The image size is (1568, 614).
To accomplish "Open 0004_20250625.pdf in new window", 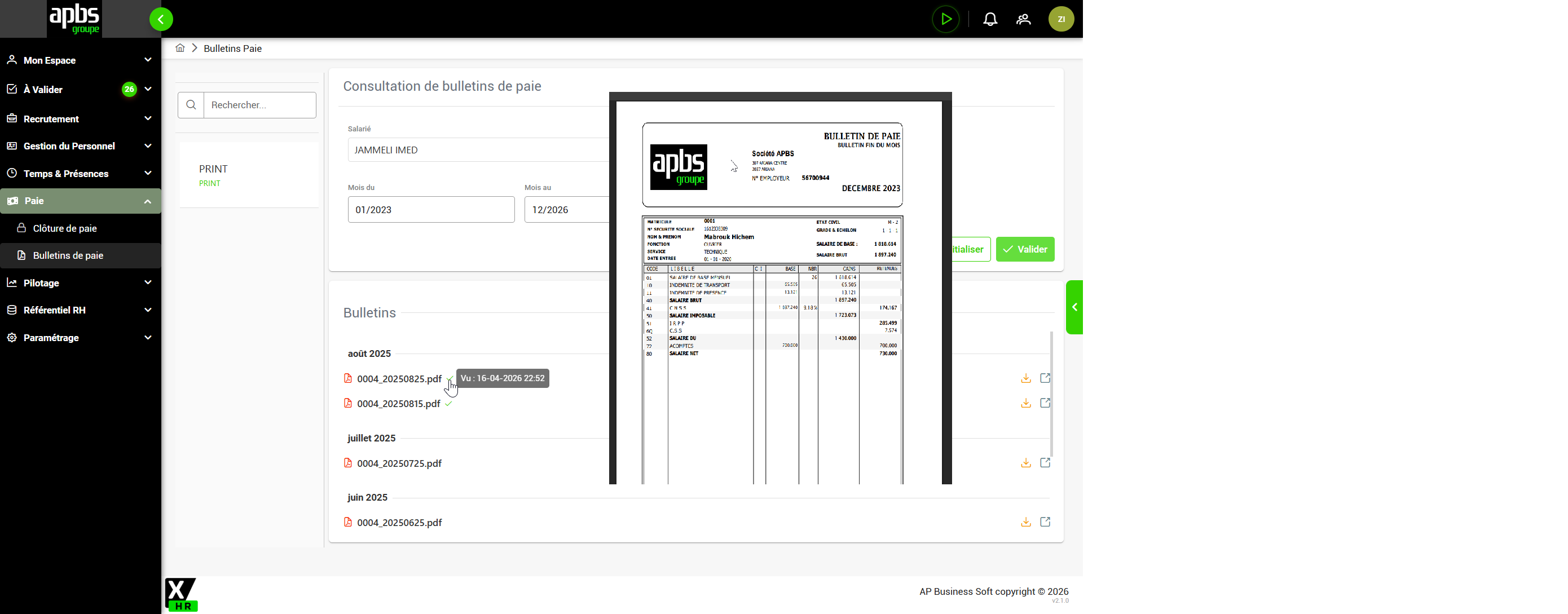I will tap(1045, 522).
